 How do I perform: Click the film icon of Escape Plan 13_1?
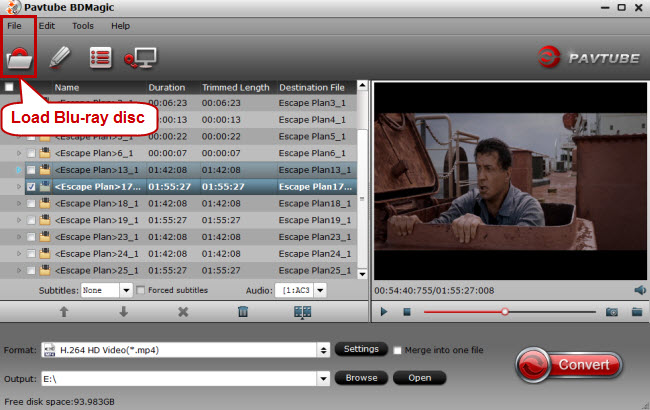click(45, 170)
